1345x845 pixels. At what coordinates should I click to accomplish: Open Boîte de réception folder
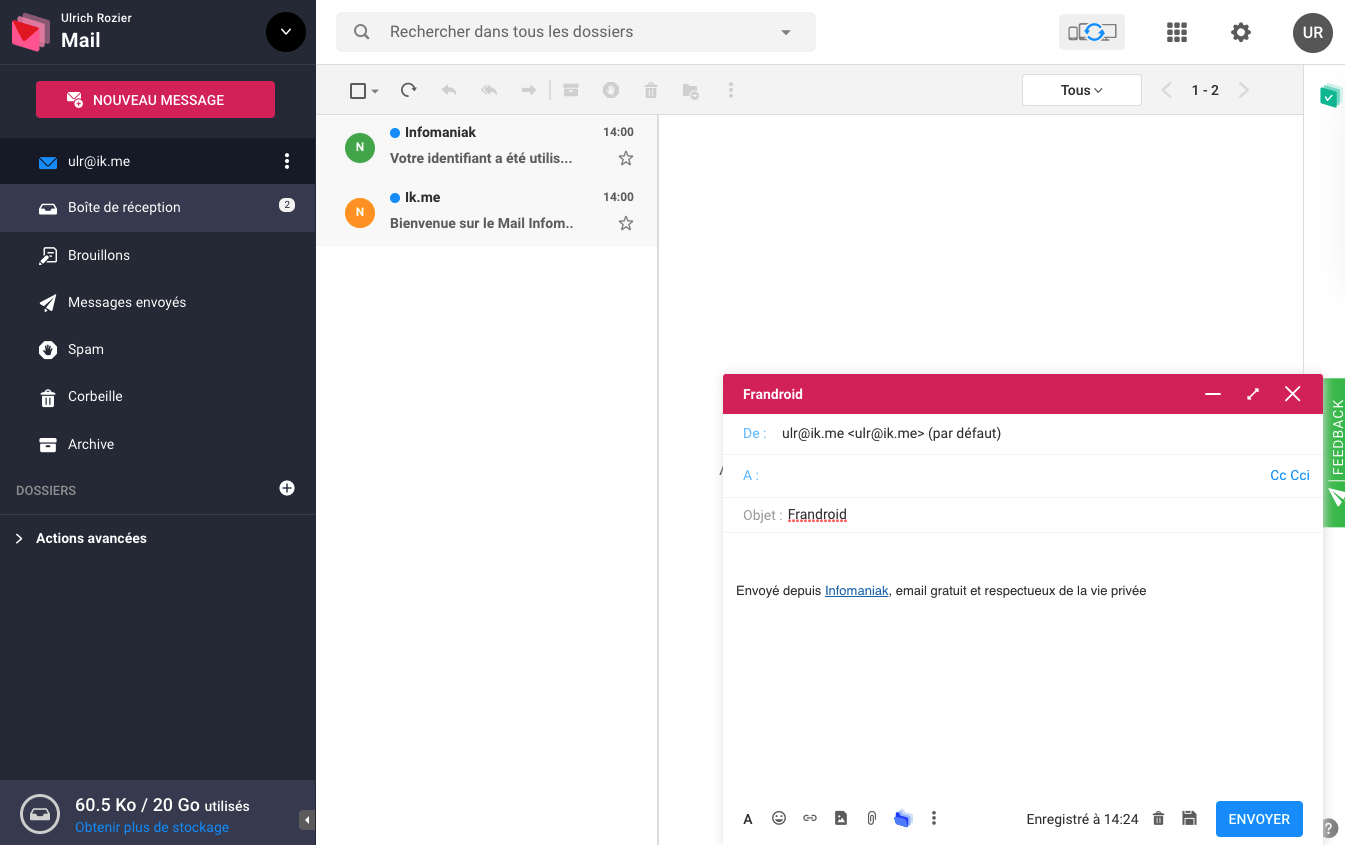158,208
